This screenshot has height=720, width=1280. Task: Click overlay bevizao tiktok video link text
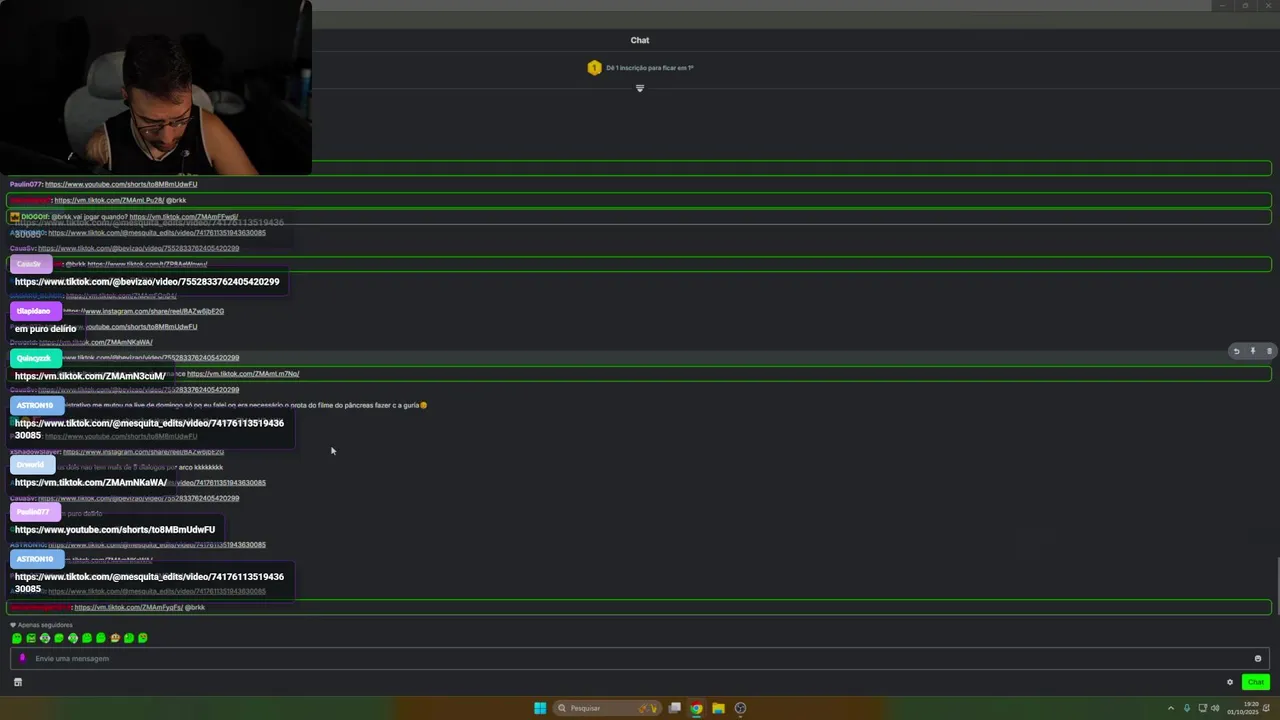[x=147, y=282]
